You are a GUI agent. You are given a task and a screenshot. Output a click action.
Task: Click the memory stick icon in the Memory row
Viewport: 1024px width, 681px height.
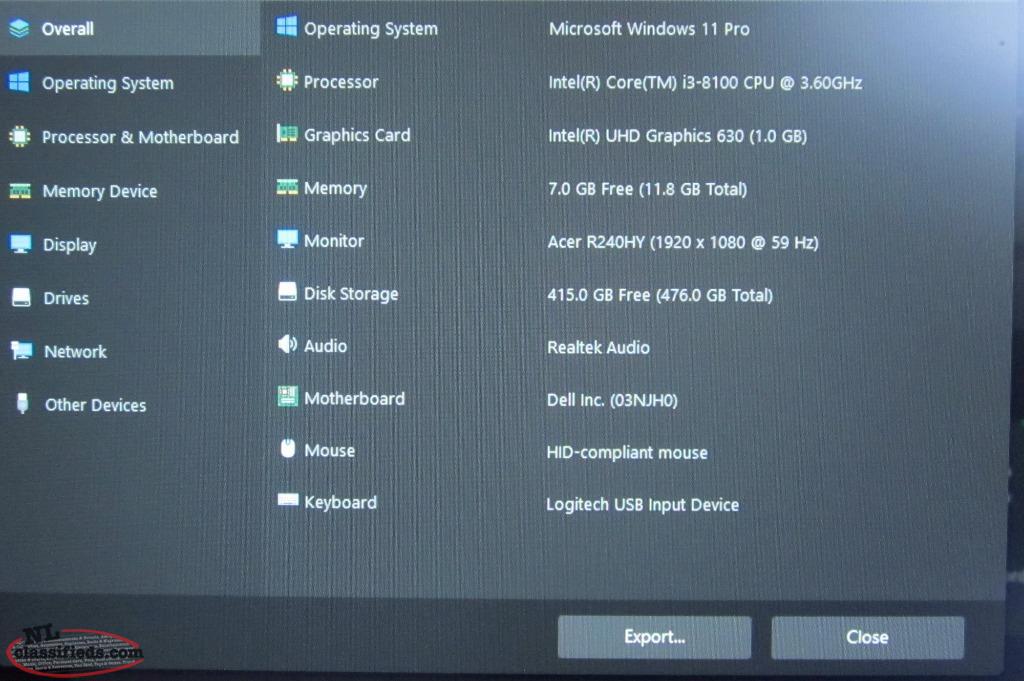pyautogui.click(x=287, y=187)
